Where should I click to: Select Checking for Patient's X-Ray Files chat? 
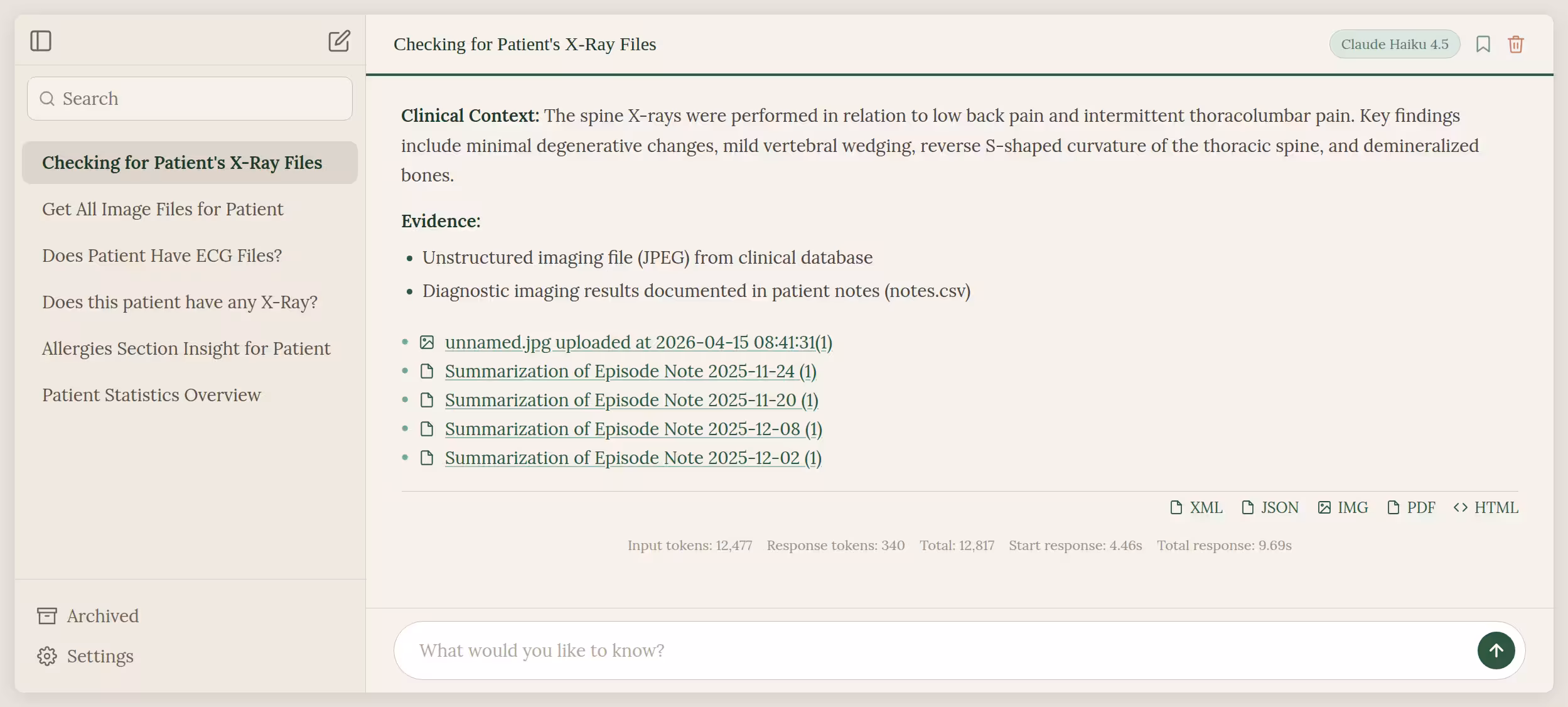click(190, 163)
